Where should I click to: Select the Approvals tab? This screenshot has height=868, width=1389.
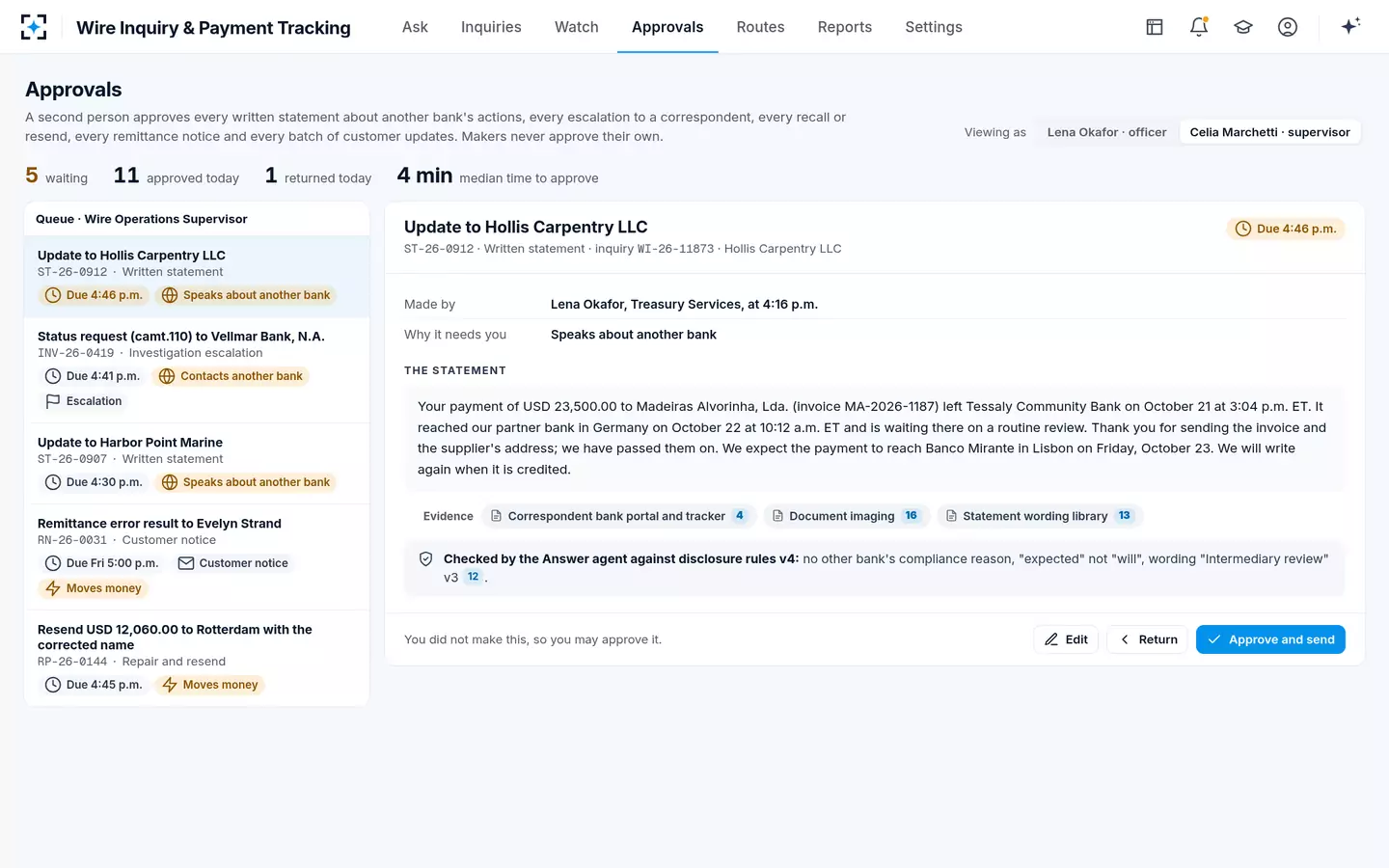pos(667,27)
